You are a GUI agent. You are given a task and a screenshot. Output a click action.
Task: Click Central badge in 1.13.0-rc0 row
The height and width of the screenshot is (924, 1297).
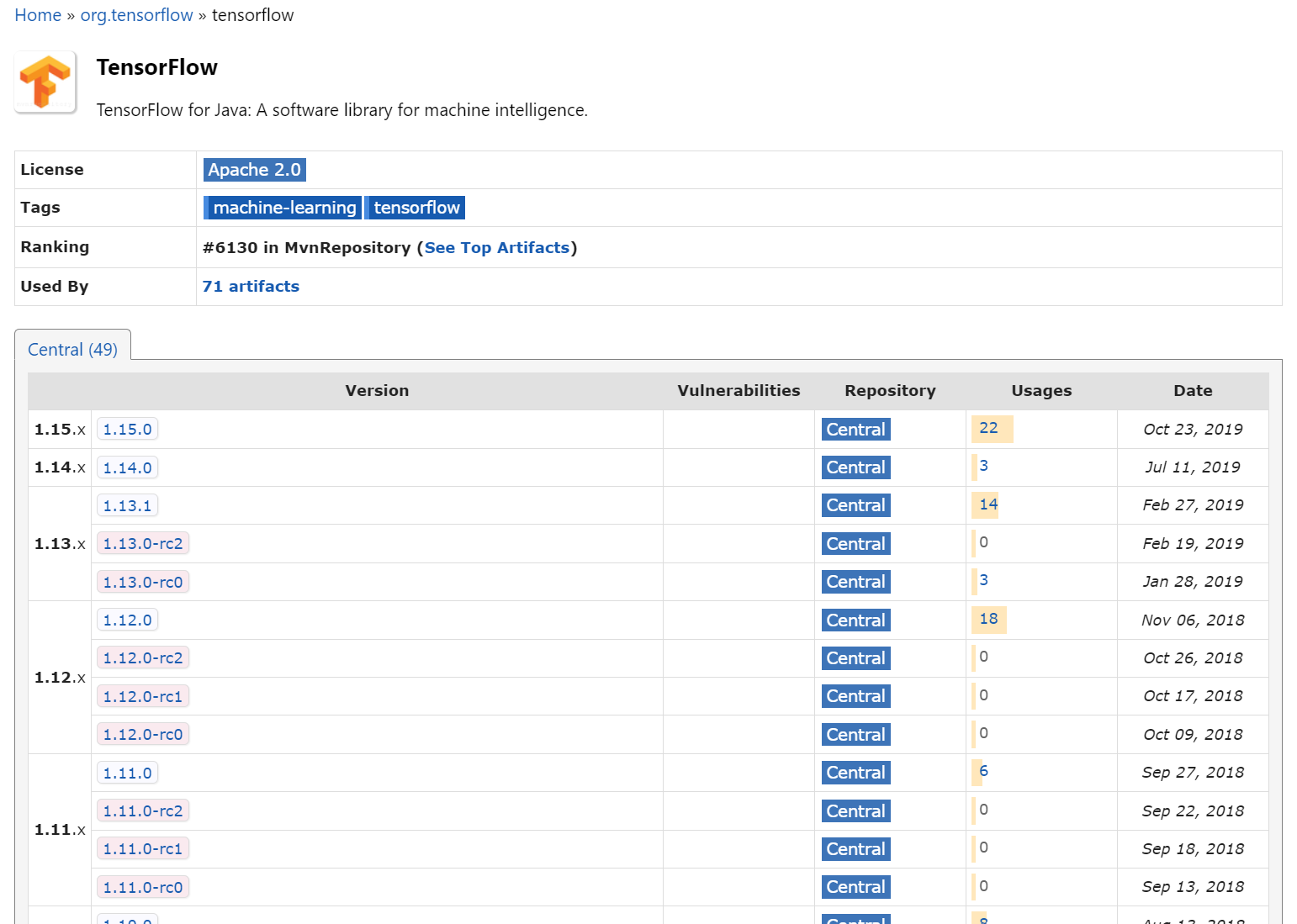pyautogui.click(x=855, y=582)
